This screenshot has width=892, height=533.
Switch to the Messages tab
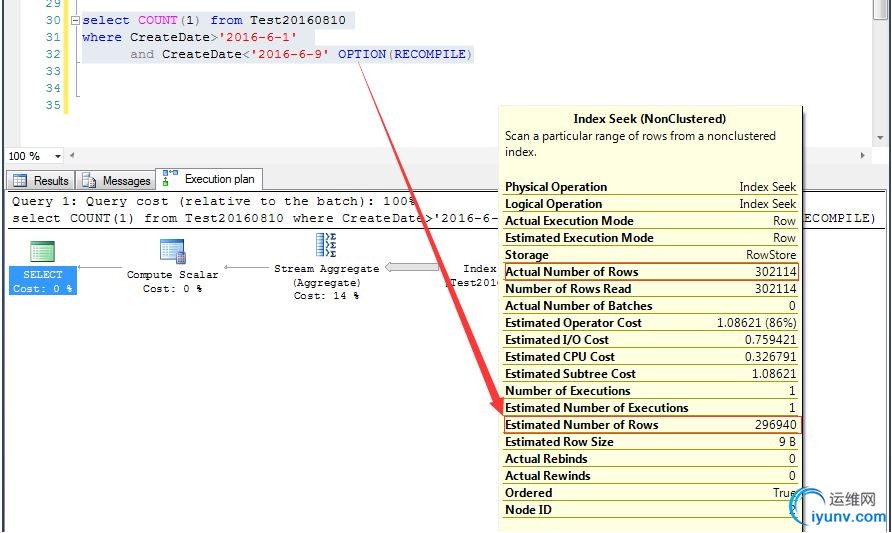point(116,180)
